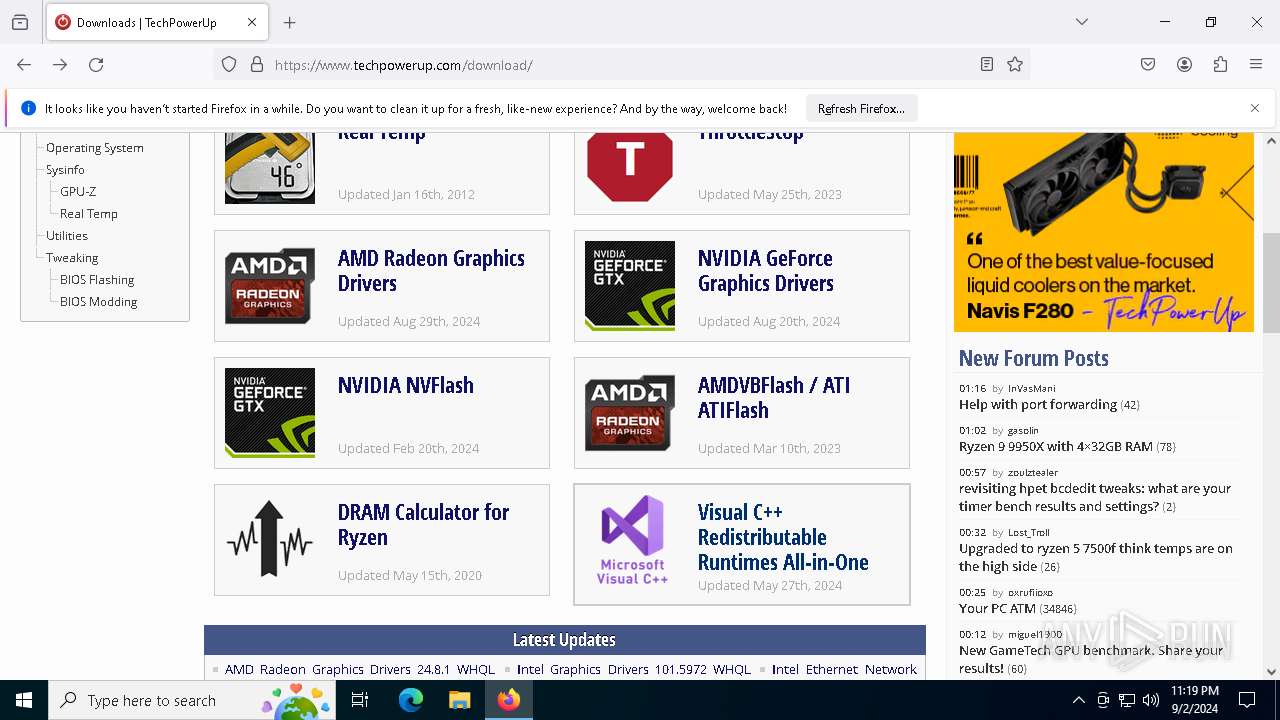
Task: Go back to the previous page
Action: 24,65
